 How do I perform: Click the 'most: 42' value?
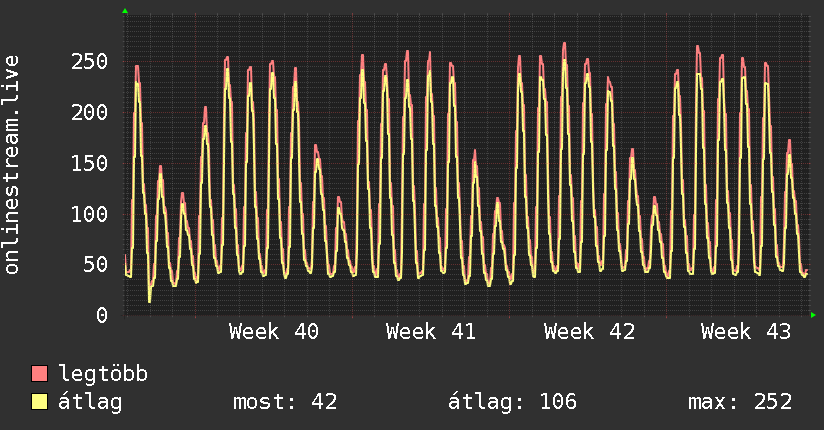[x=285, y=402]
